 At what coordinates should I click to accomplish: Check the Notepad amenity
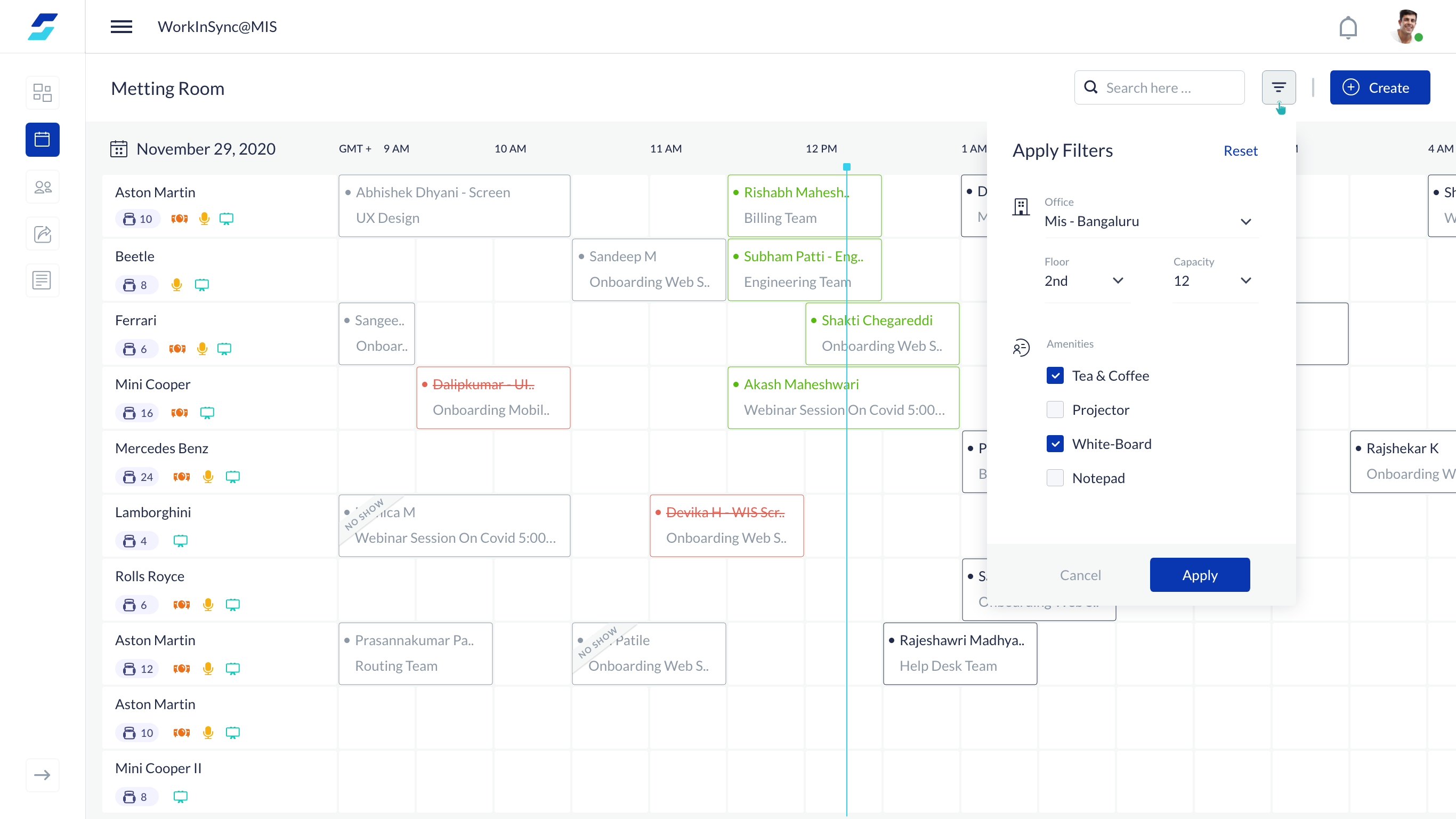point(1055,478)
